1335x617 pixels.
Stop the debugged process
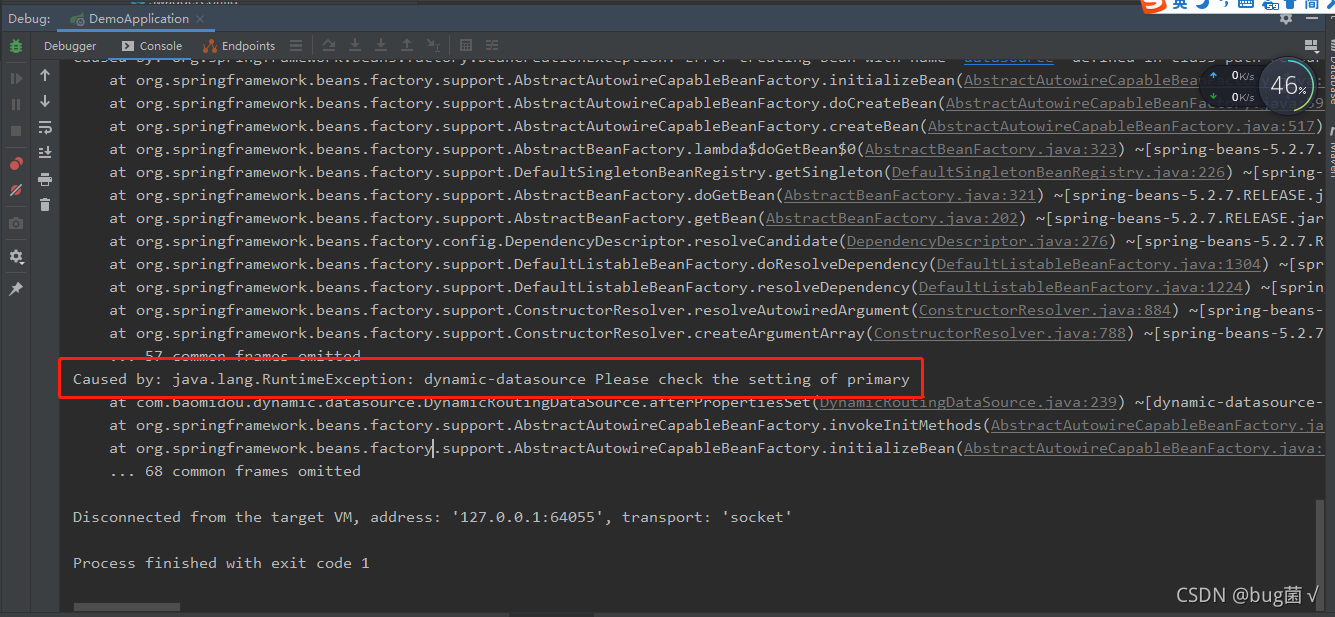pos(14,130)
